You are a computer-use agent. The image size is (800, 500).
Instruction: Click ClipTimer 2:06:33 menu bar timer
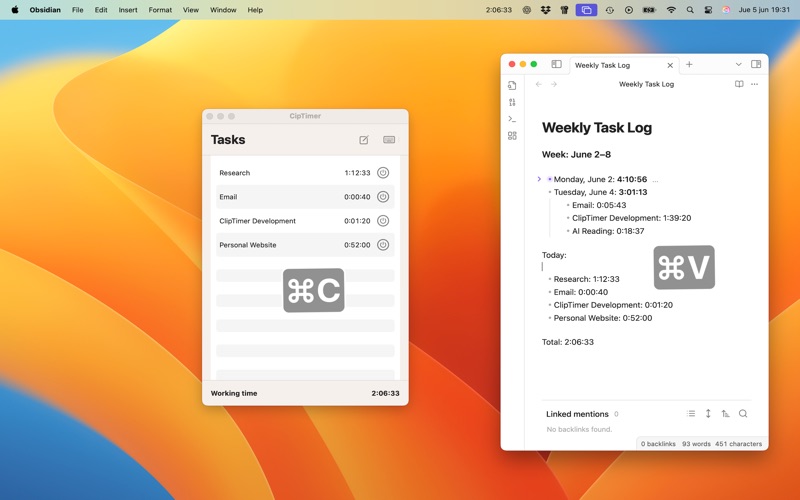click(498, 10)
